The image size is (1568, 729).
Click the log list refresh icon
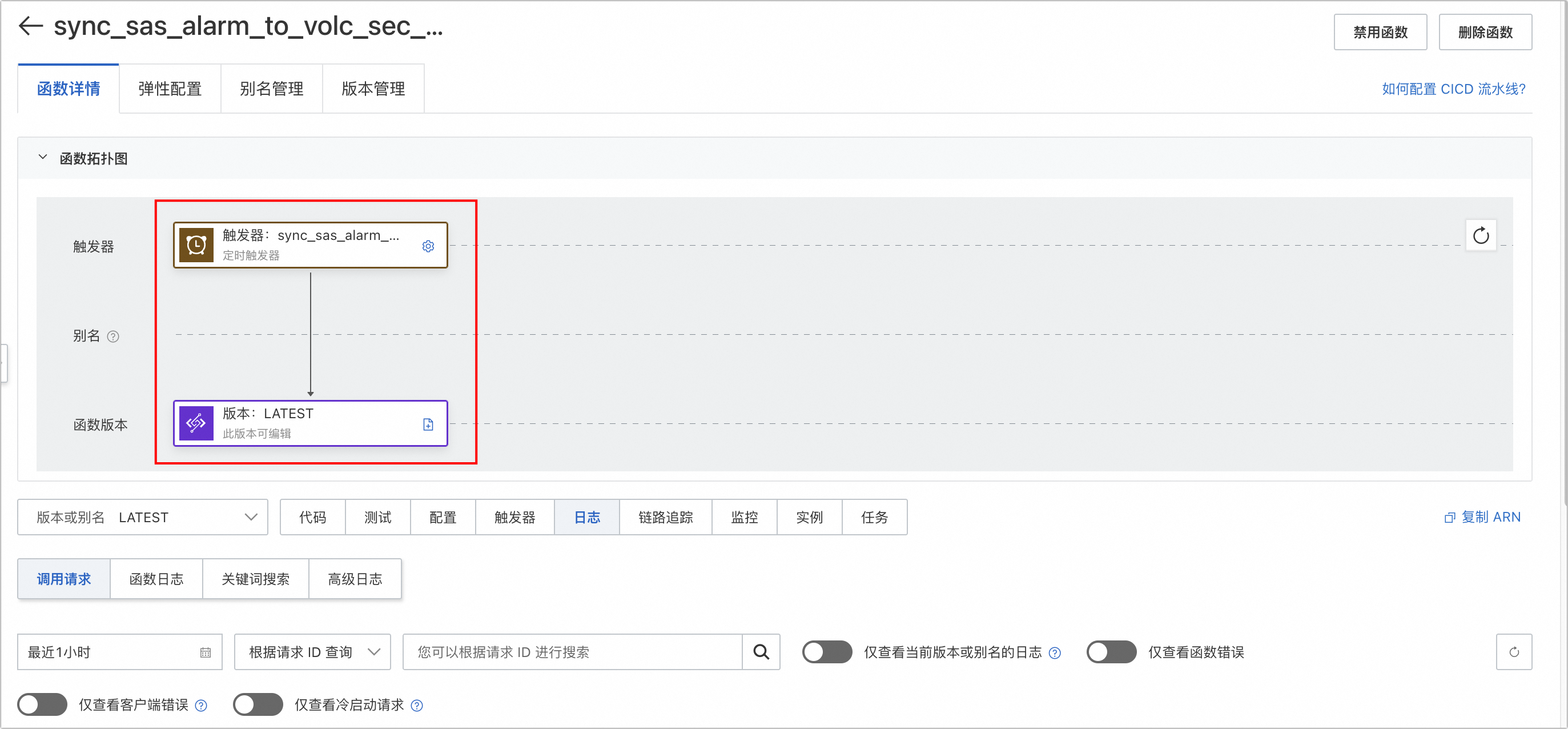(1513, 652)
